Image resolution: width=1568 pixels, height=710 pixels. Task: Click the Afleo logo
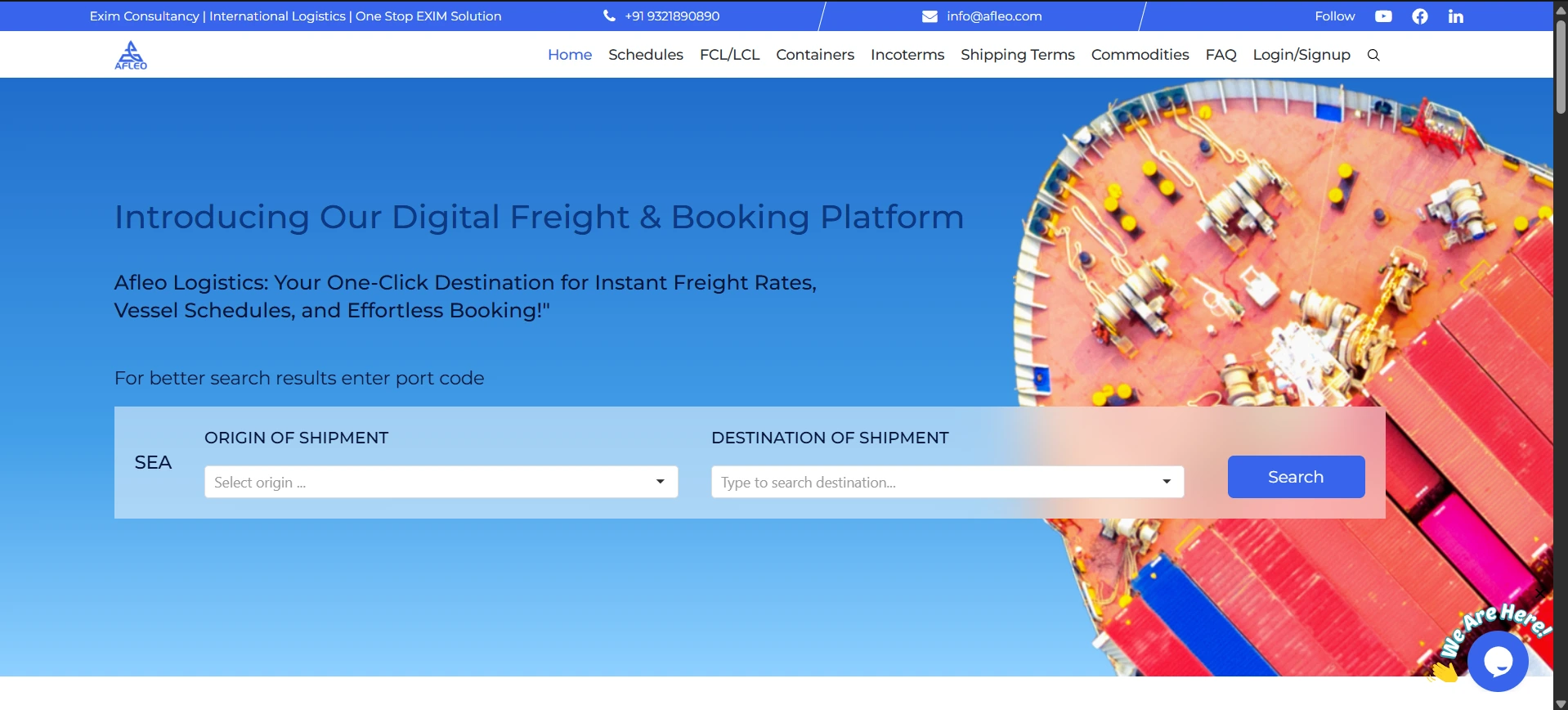[x=131, y=55]
